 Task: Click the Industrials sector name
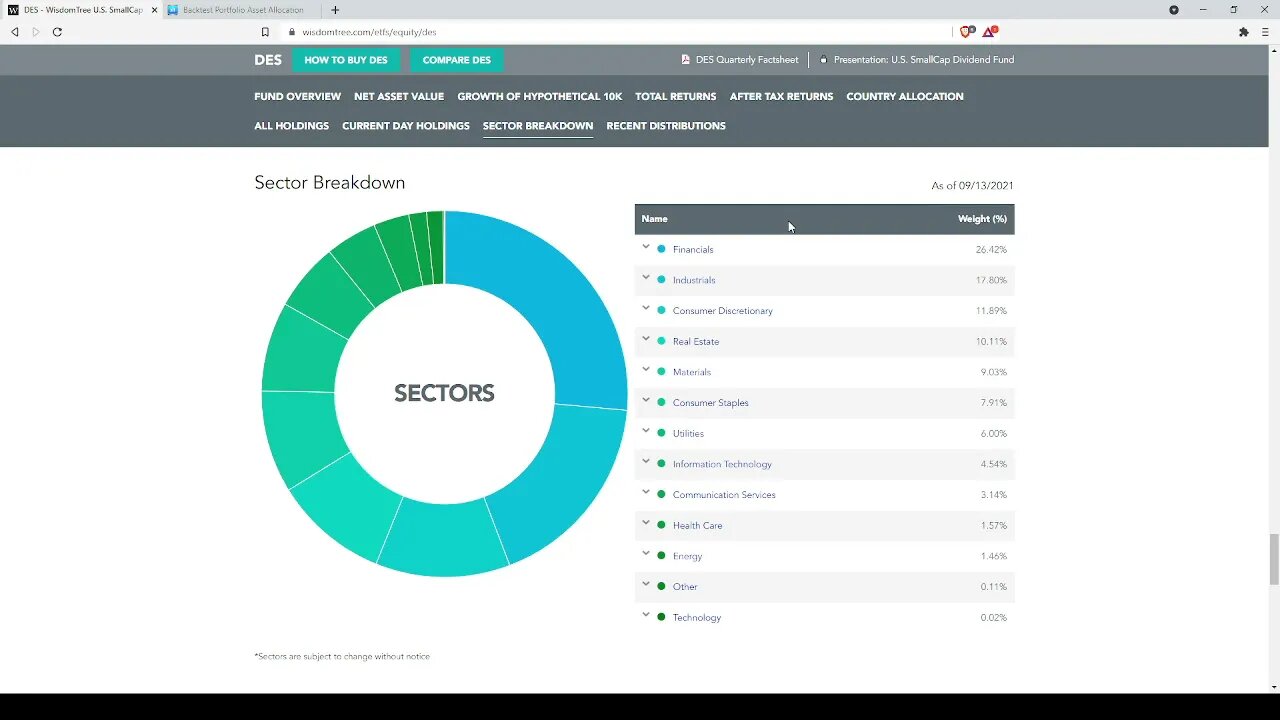[x=694, y=280]
